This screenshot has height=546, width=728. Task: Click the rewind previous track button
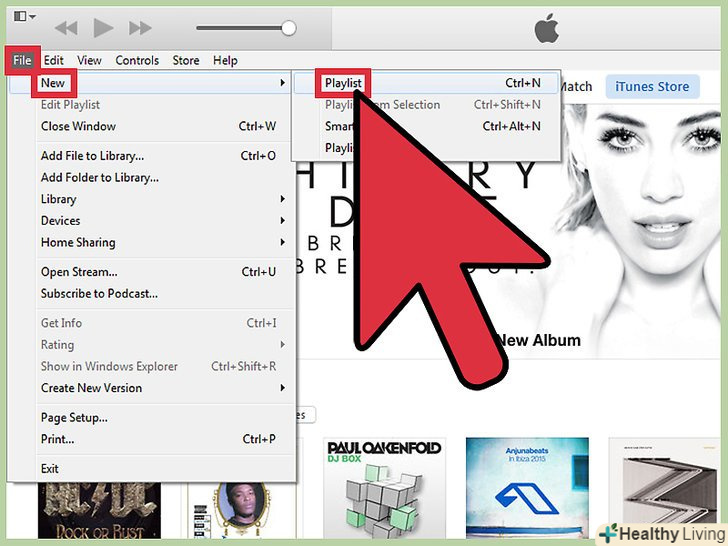pyautogui.click(x=66, y=28)
